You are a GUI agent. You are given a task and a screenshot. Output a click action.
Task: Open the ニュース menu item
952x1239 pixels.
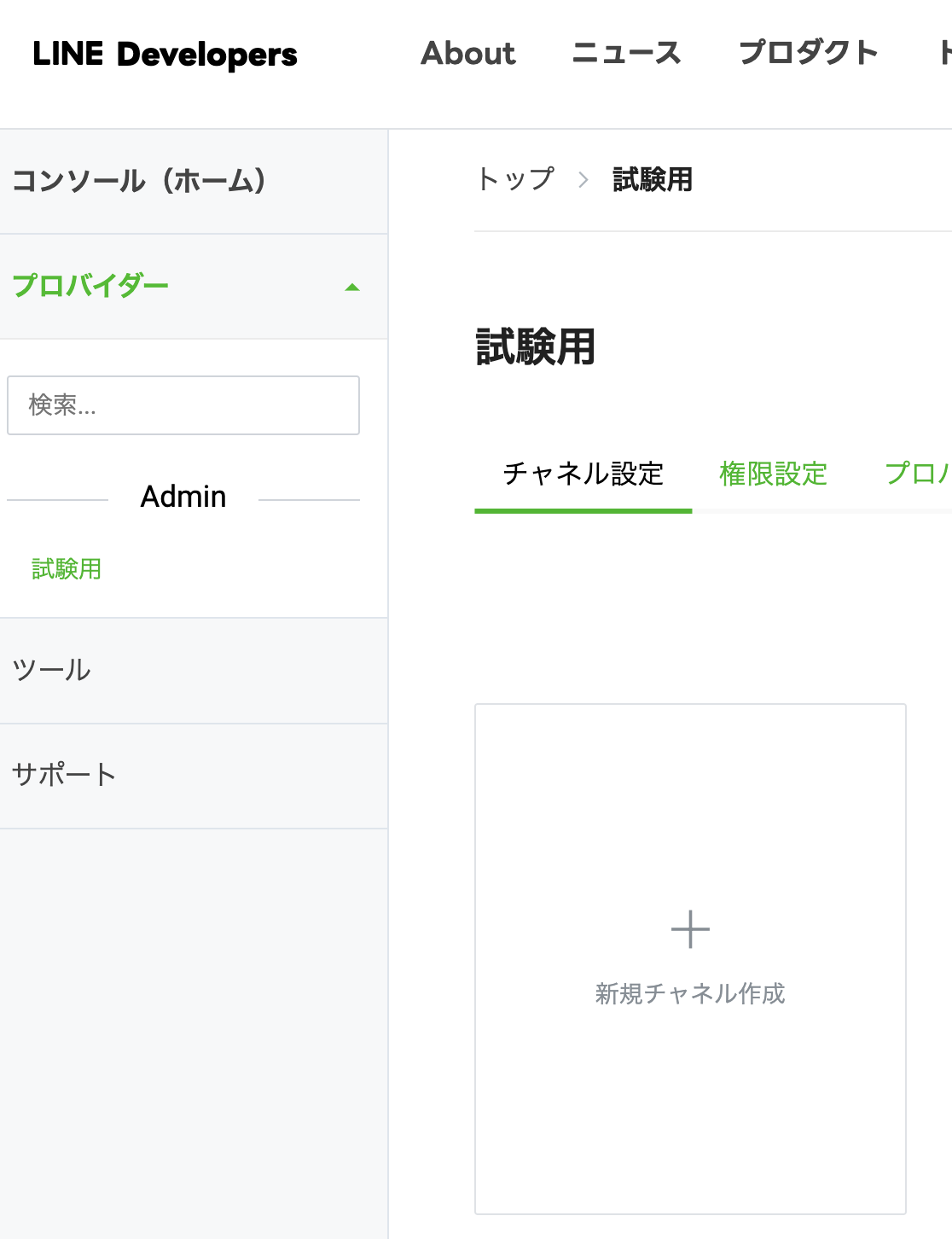click(627, 53)
